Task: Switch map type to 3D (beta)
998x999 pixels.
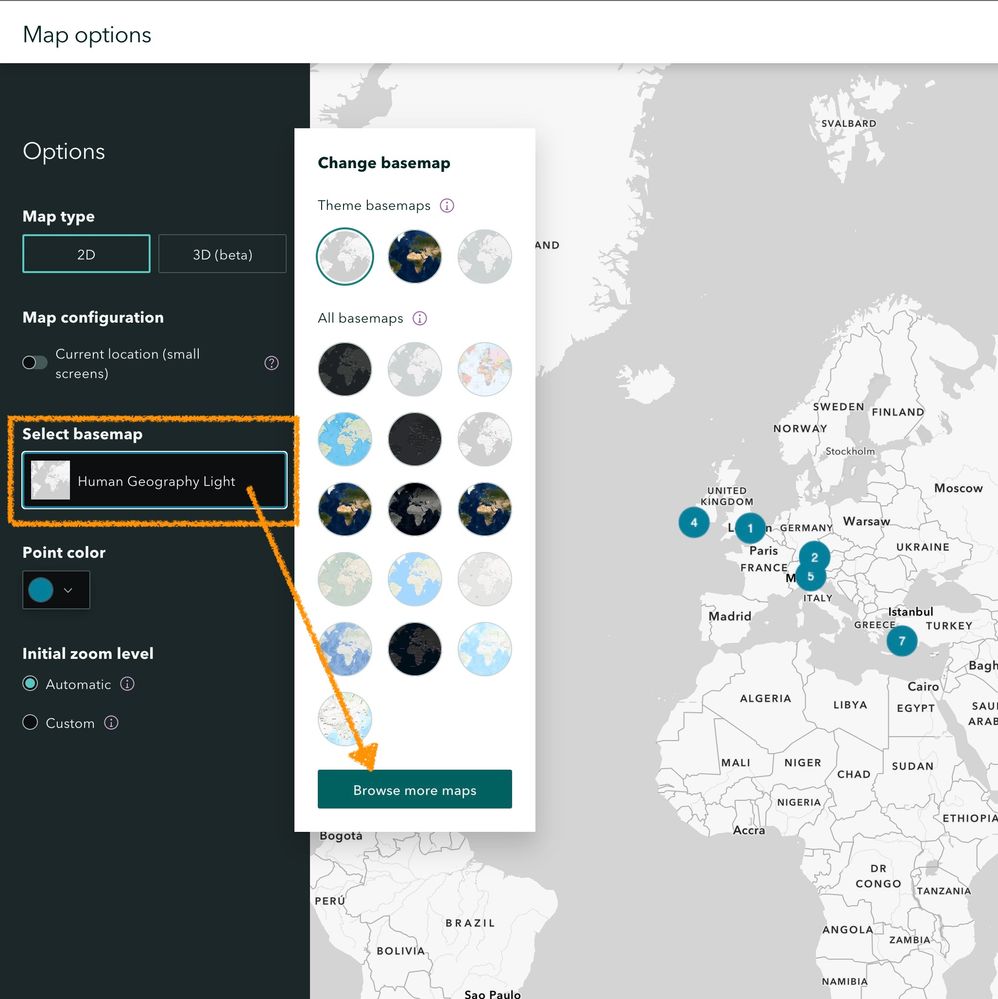Action: (222, 254)
